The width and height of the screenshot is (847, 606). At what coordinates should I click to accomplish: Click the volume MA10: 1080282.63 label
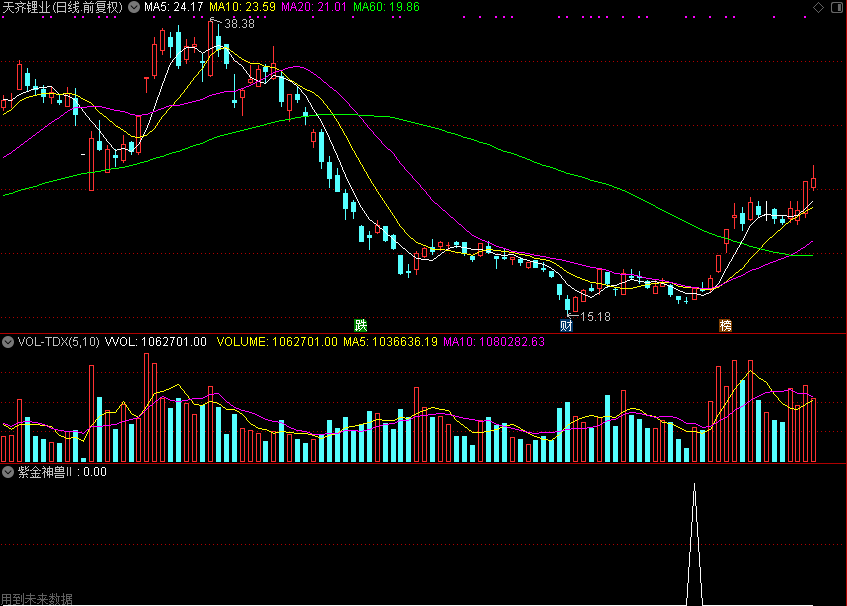tap(494, 342)
